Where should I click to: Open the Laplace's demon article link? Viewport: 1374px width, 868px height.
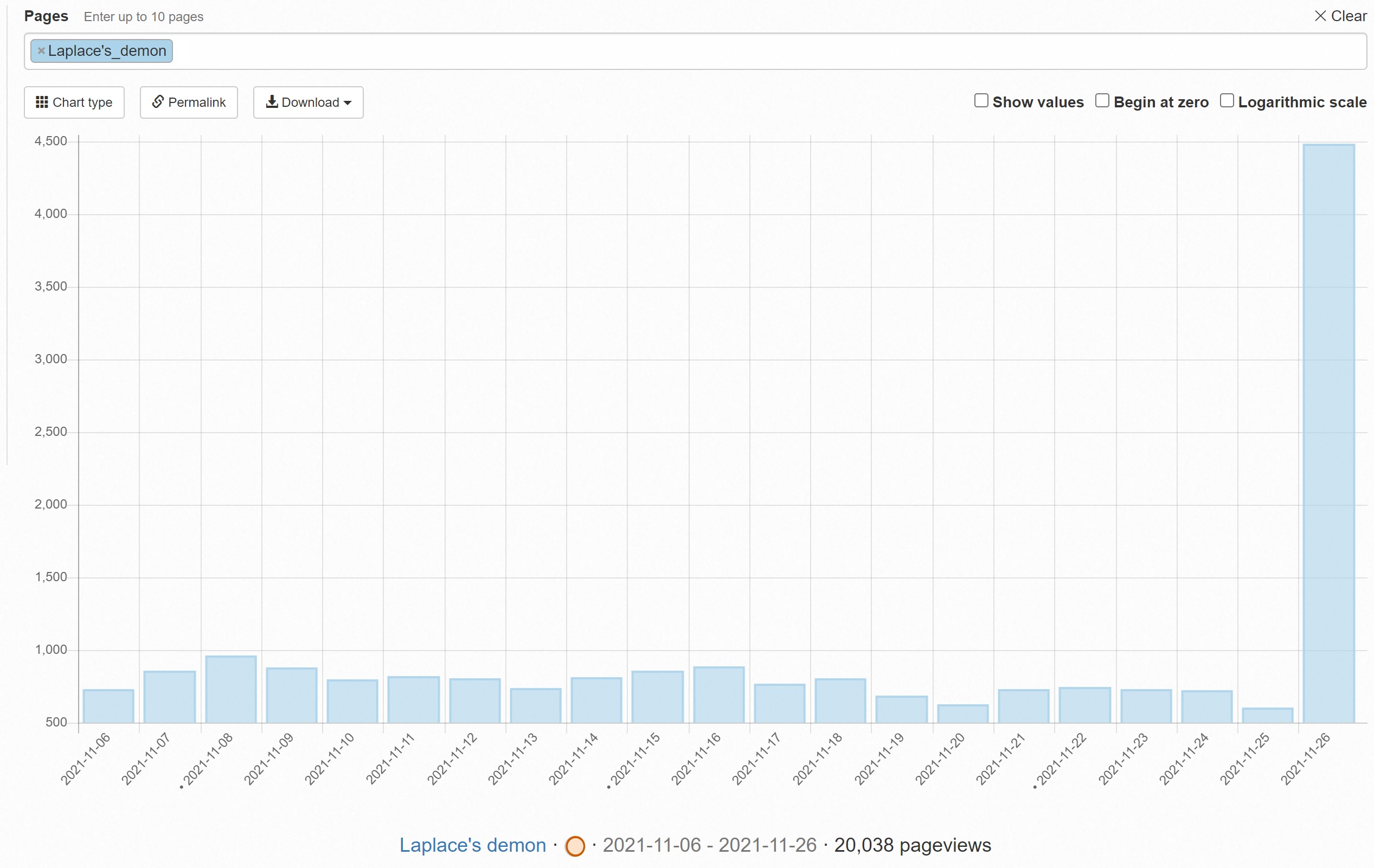(x=472, y=845)
